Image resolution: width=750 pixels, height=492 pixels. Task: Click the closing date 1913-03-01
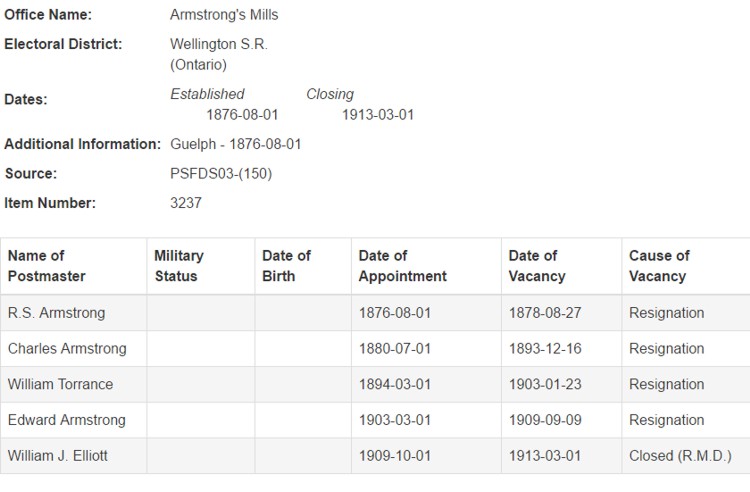click(x=378, y=115)
